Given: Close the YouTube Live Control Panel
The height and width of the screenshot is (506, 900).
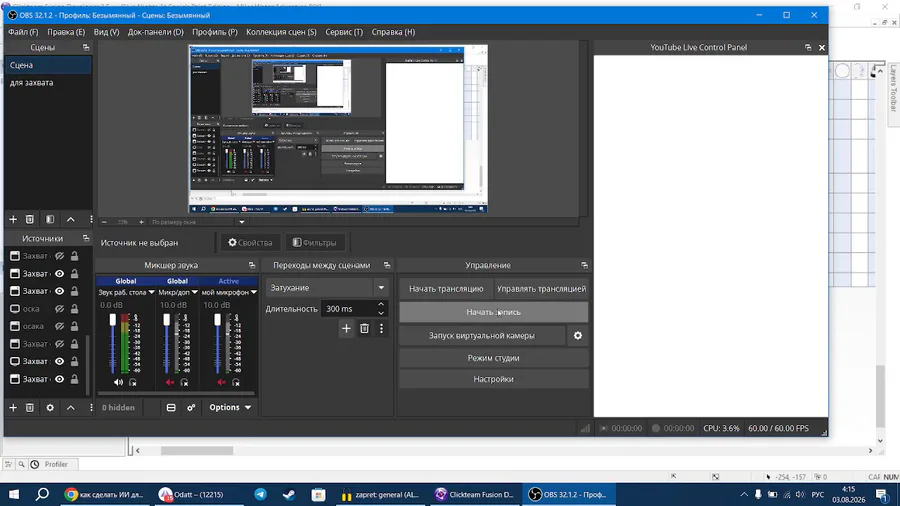Looking at the screenshot, I should pyautogui.click(x=821, y=48).
